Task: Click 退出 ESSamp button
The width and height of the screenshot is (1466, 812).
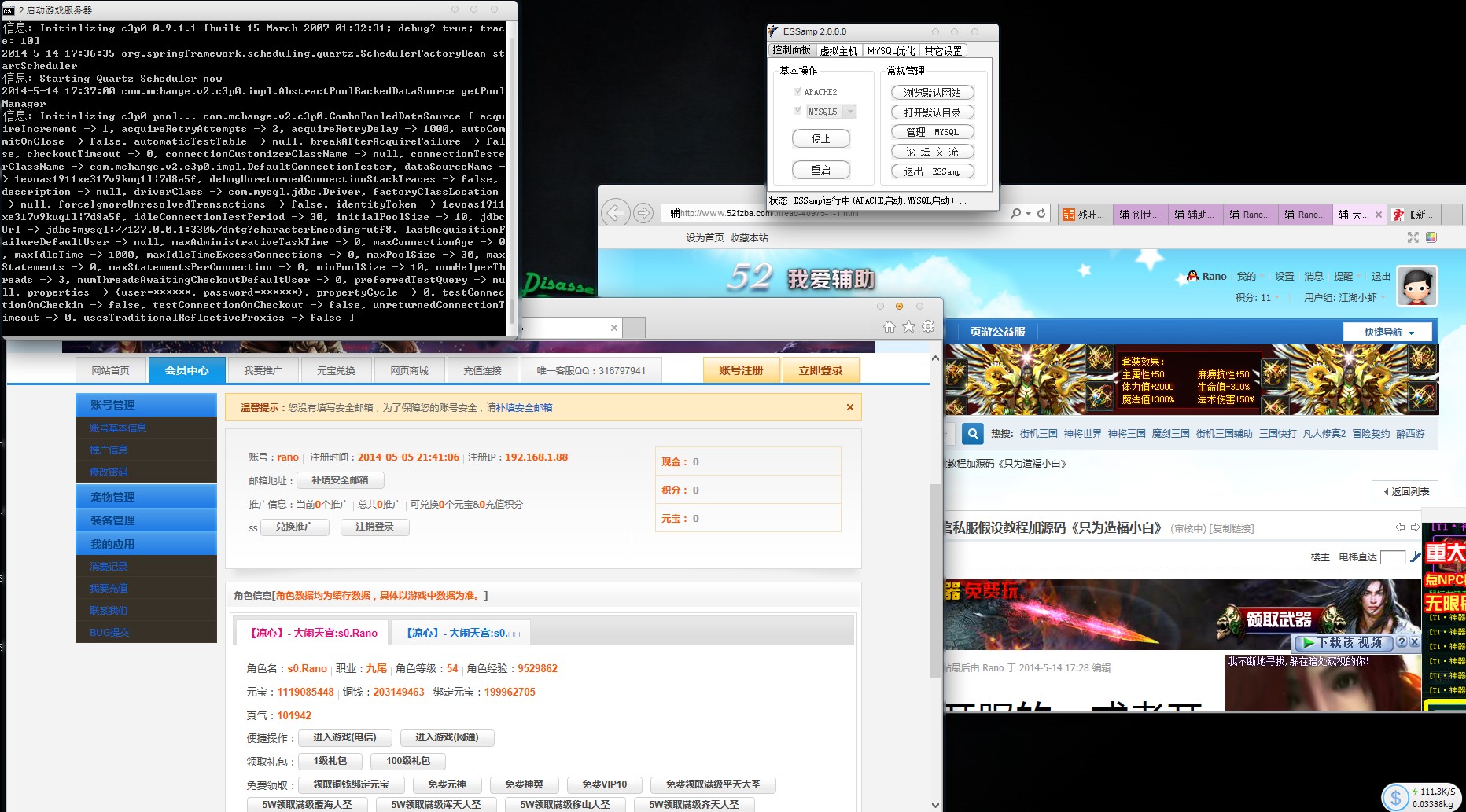Action: pyautogui.click(x=932, y=171)
